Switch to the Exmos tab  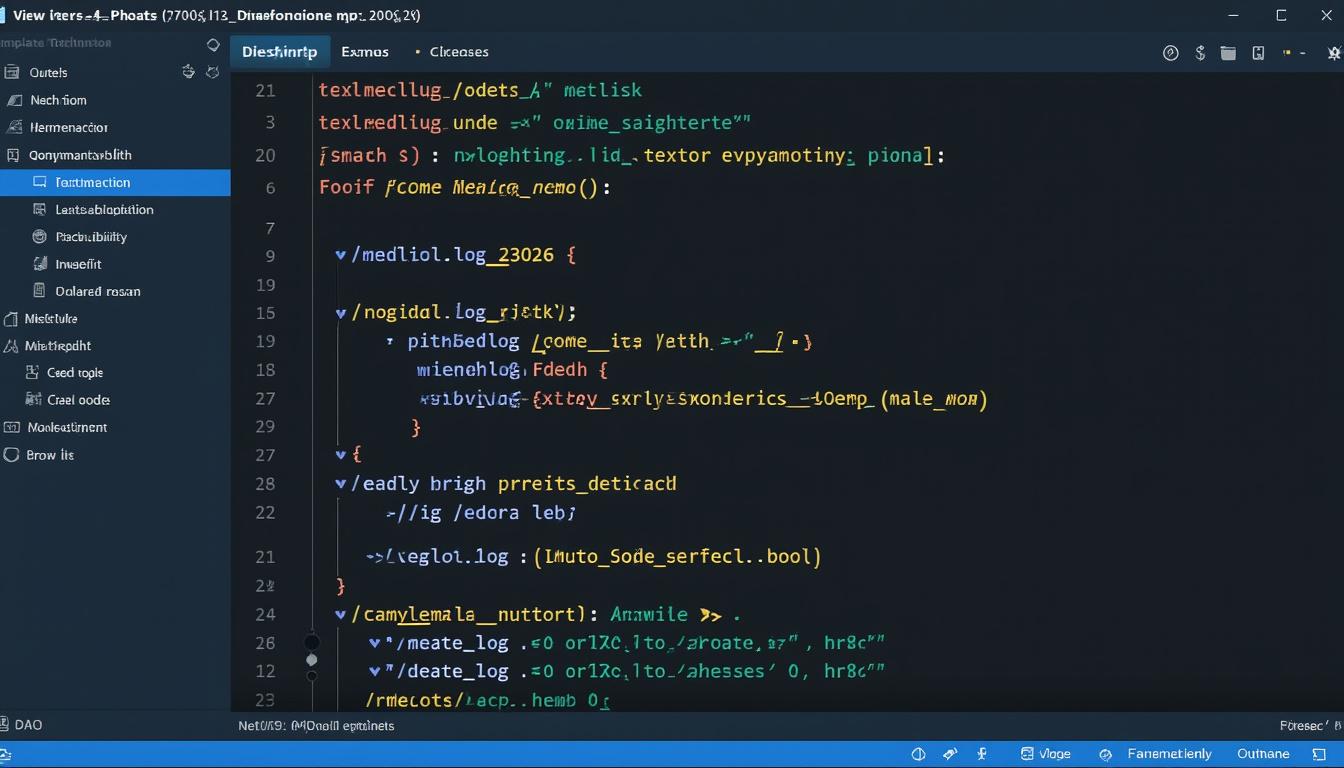[364, 51]
